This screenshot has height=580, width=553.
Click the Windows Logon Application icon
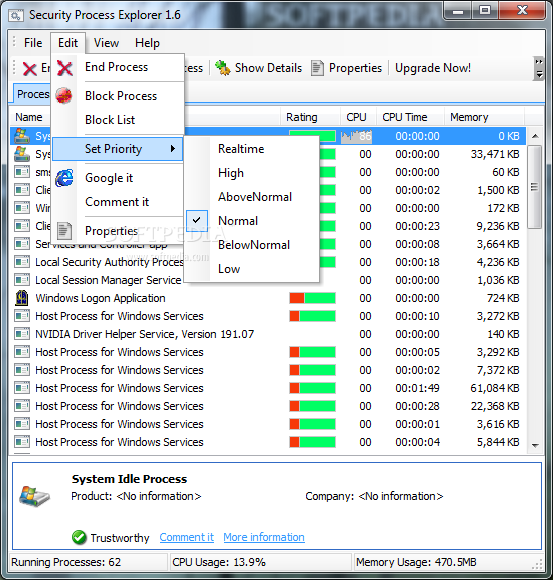coord(22,298)
